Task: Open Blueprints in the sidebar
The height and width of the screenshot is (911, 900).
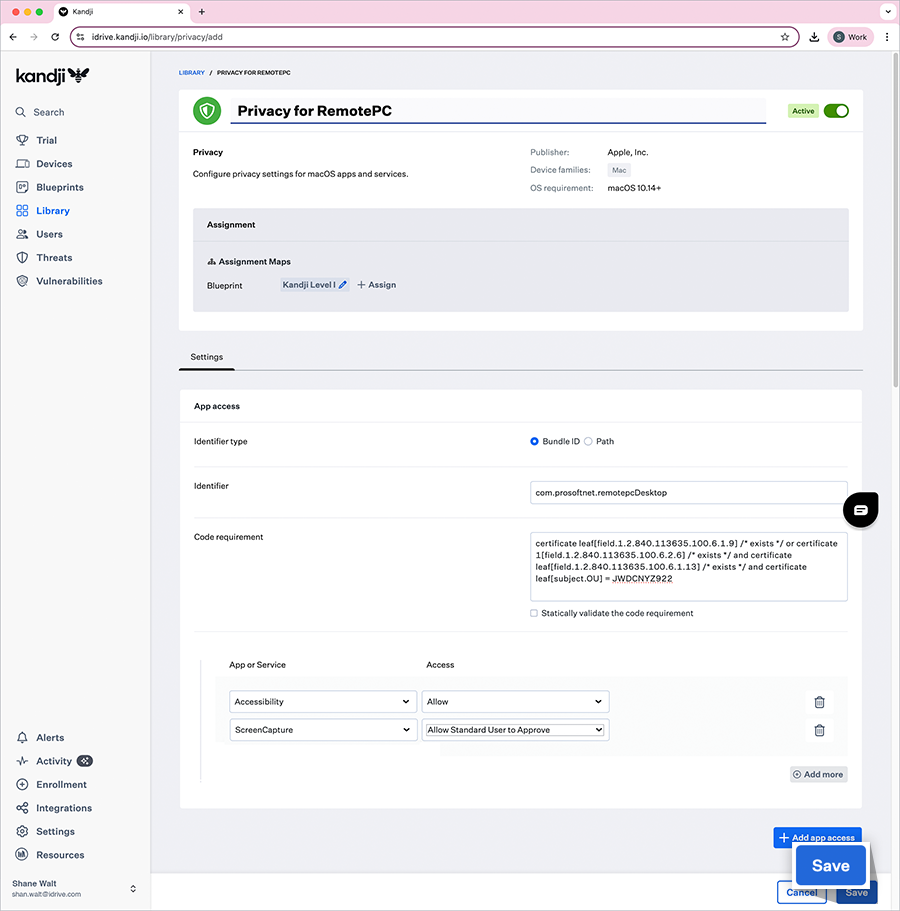Action: click(59, 187)
